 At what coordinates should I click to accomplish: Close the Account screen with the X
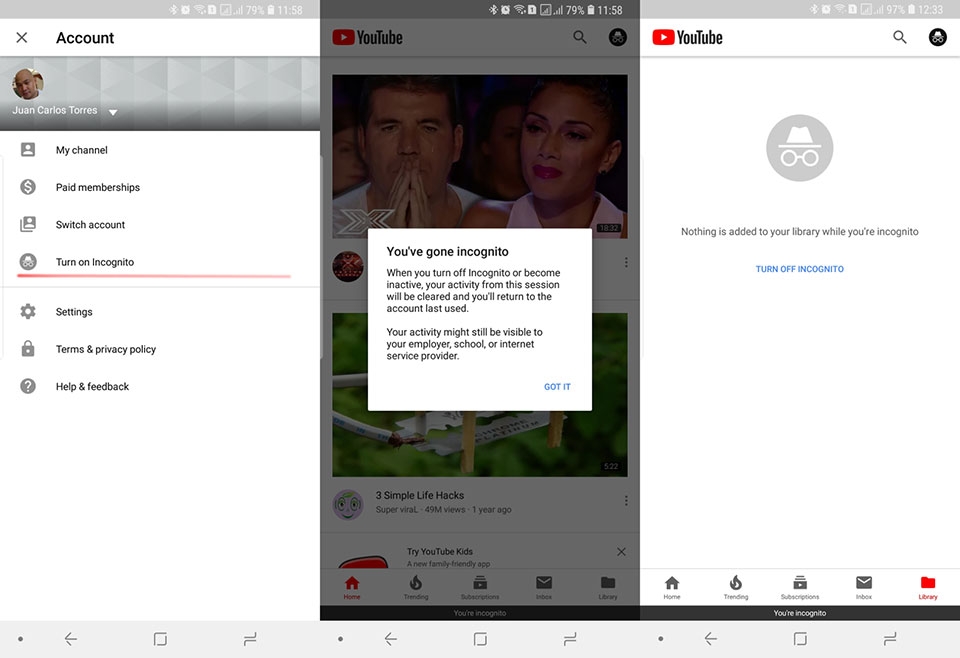click(22, 37)
